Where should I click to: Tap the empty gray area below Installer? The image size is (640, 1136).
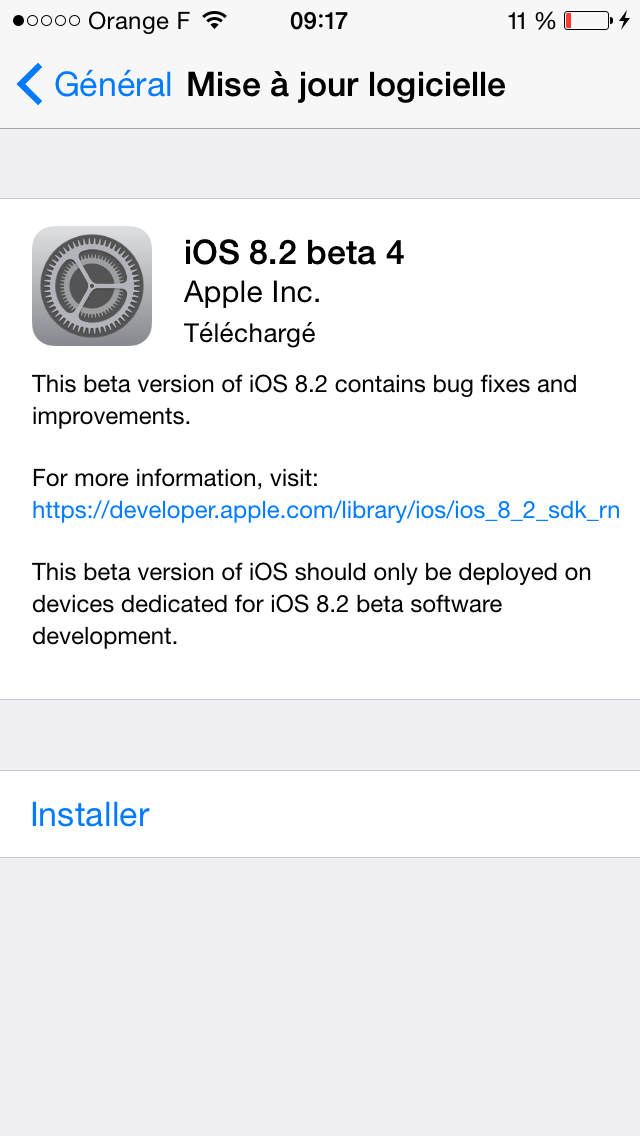pos(320,997)
